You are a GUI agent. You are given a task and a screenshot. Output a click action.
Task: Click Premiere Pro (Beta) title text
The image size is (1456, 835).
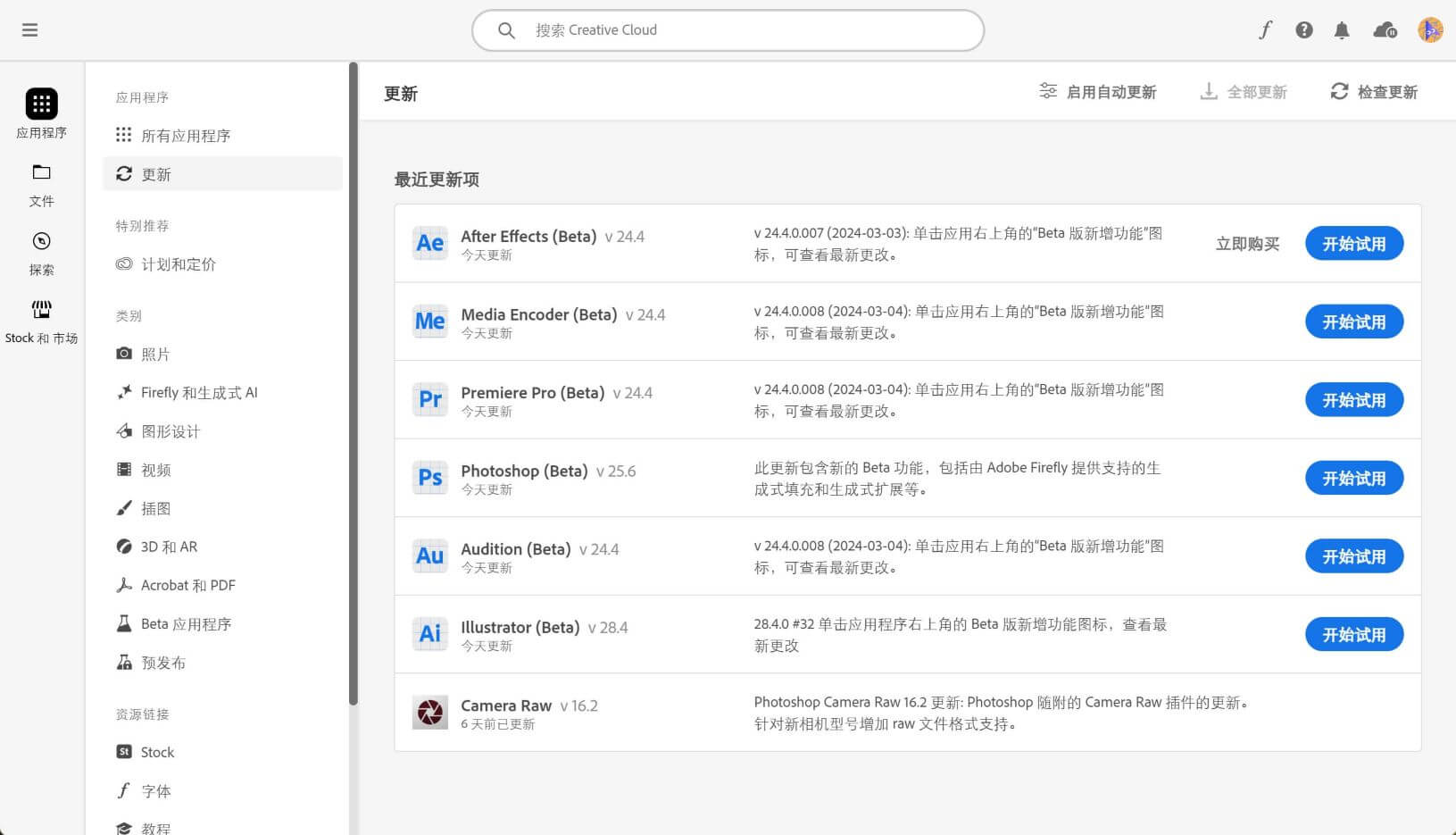(533, 392)
